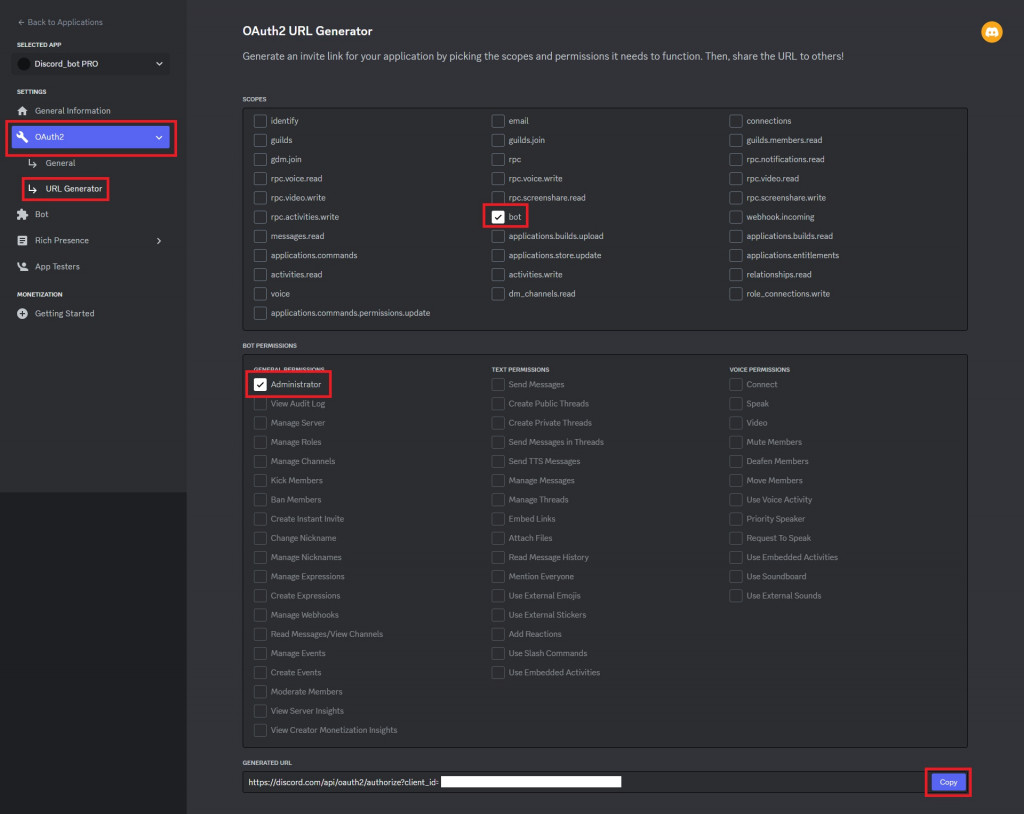Viewport: 1024px width, 814px height.
Task: Enable the Connect voice permission
Action: [x=735, y=384]
